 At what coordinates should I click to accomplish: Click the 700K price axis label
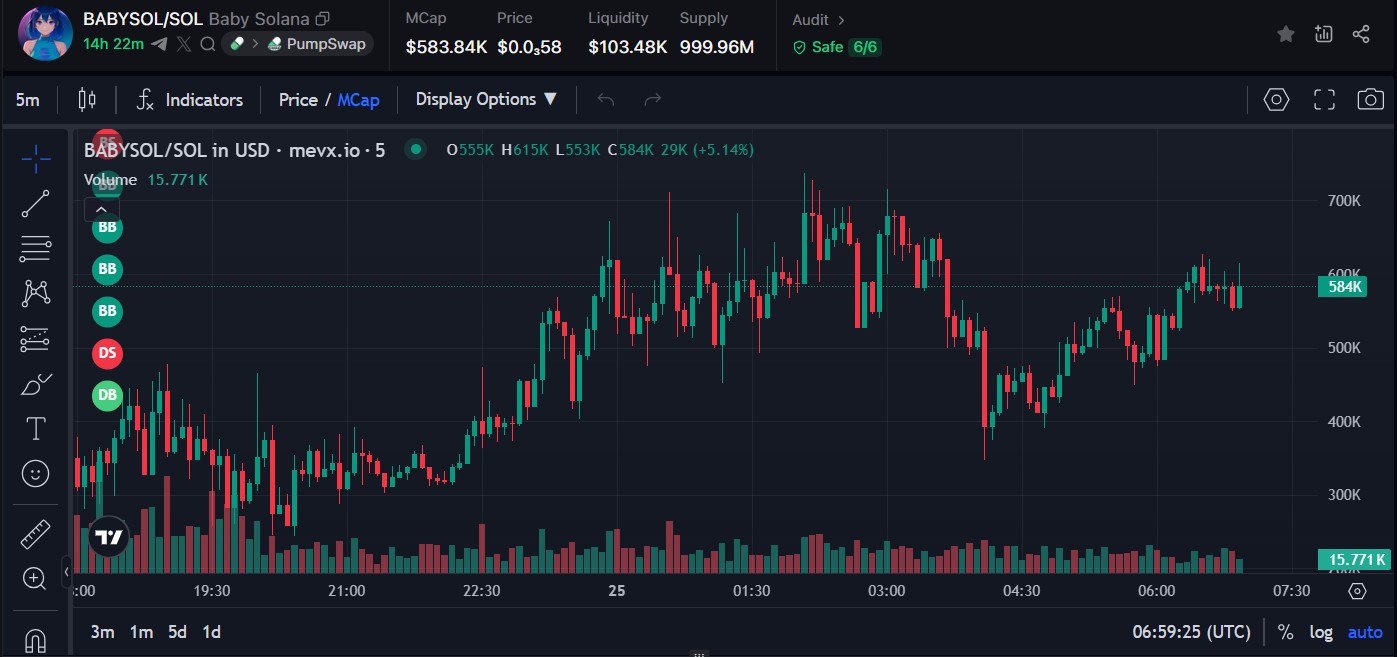point(1343,201)
